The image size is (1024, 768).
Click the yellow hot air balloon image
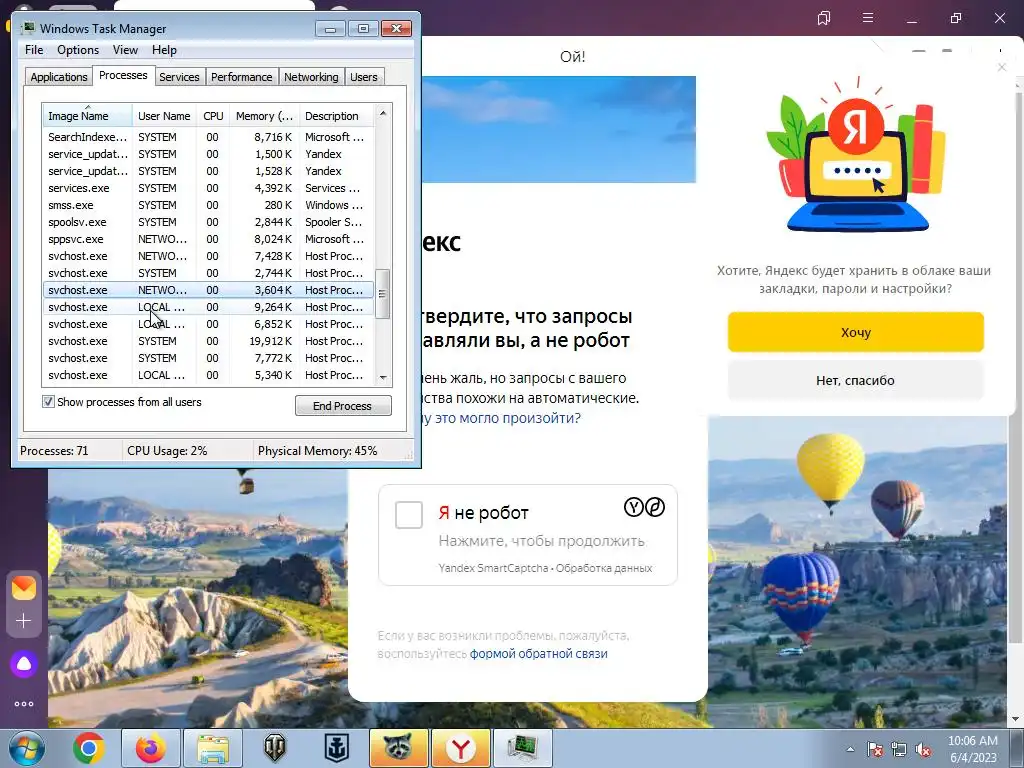[x=830, y=472]
